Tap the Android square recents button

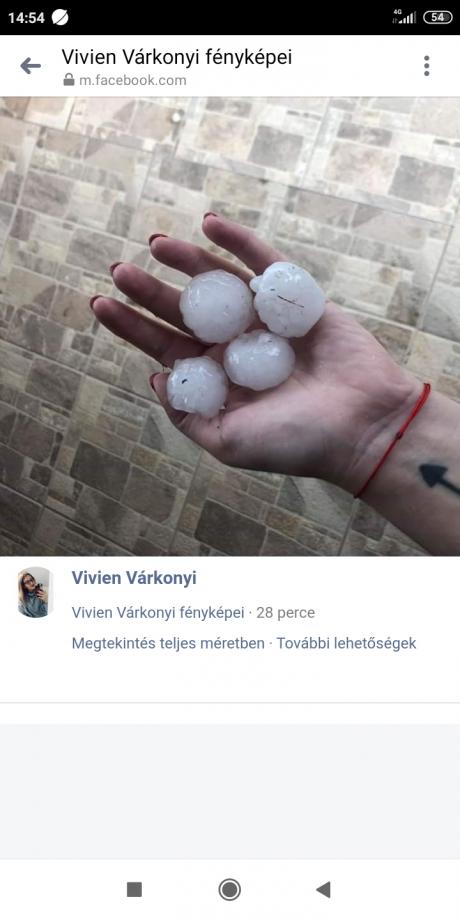point(134,889)
